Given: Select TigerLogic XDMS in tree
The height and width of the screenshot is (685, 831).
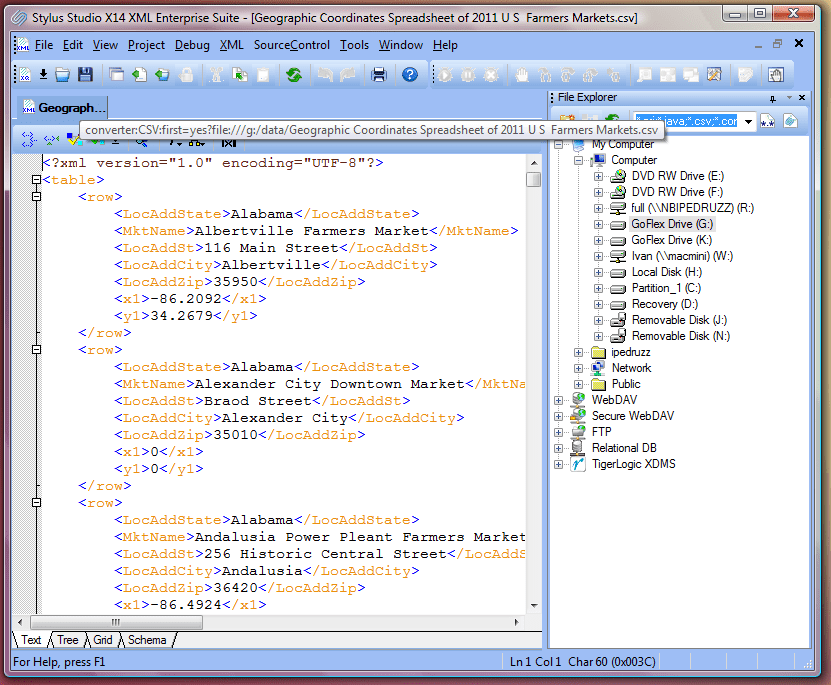Looking at the screenshot, I should [633, 465].
